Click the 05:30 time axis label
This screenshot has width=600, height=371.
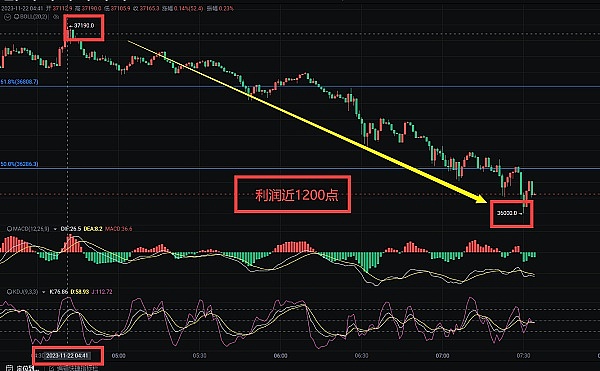point(199,356)
